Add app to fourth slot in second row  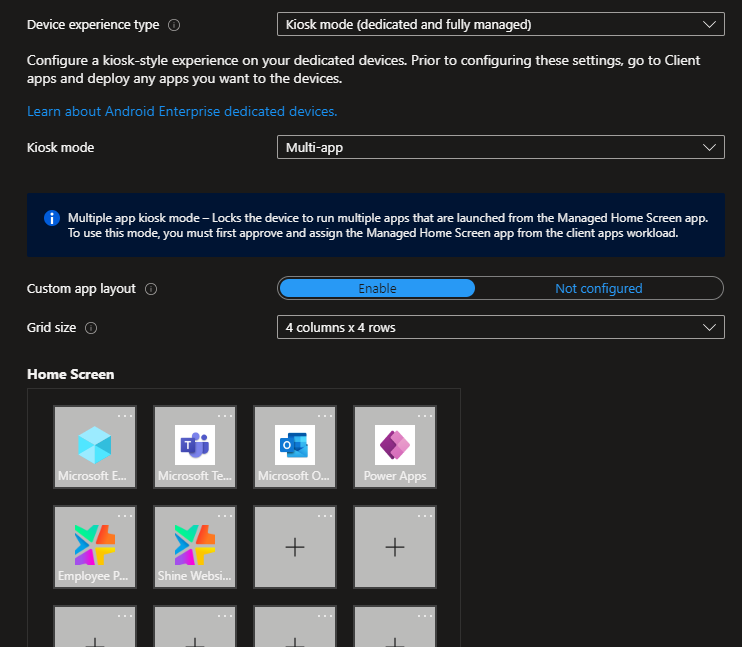pyautogui.click(x=395, y=547)
